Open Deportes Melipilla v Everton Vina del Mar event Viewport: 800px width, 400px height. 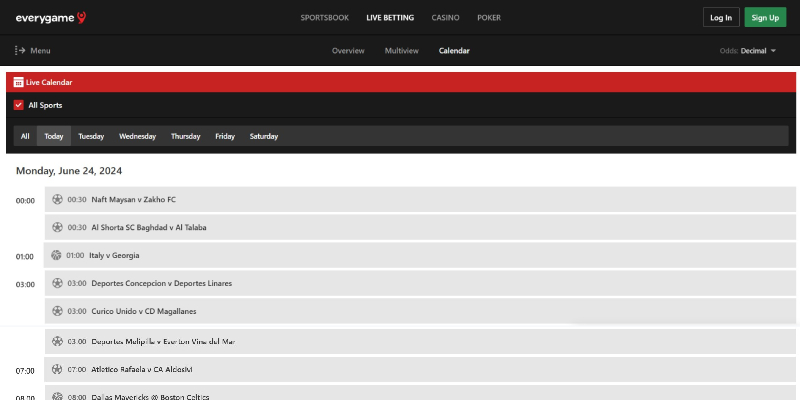[420, 341]
